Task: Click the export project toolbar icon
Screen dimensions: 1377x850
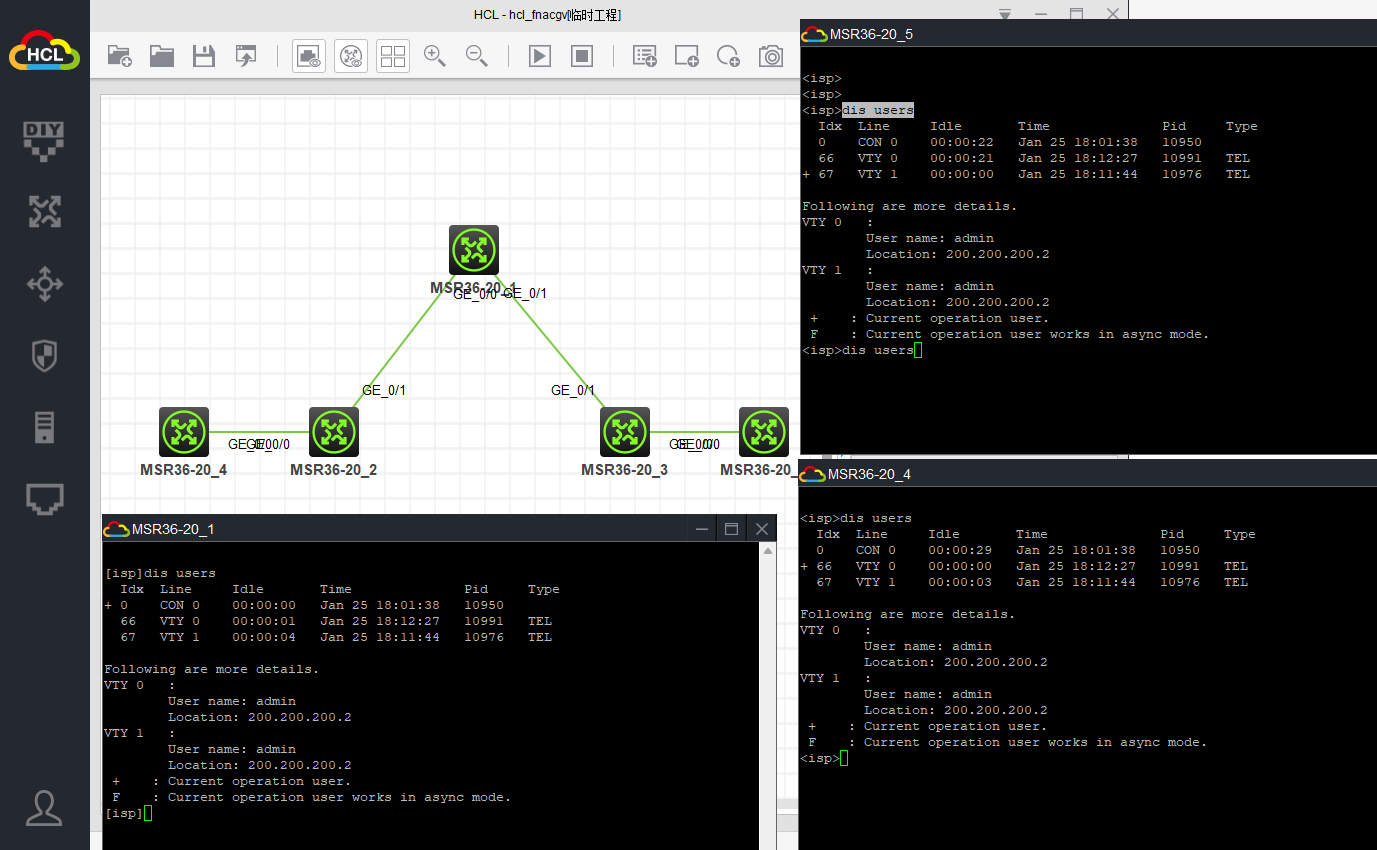Action: tap(246, 56)
